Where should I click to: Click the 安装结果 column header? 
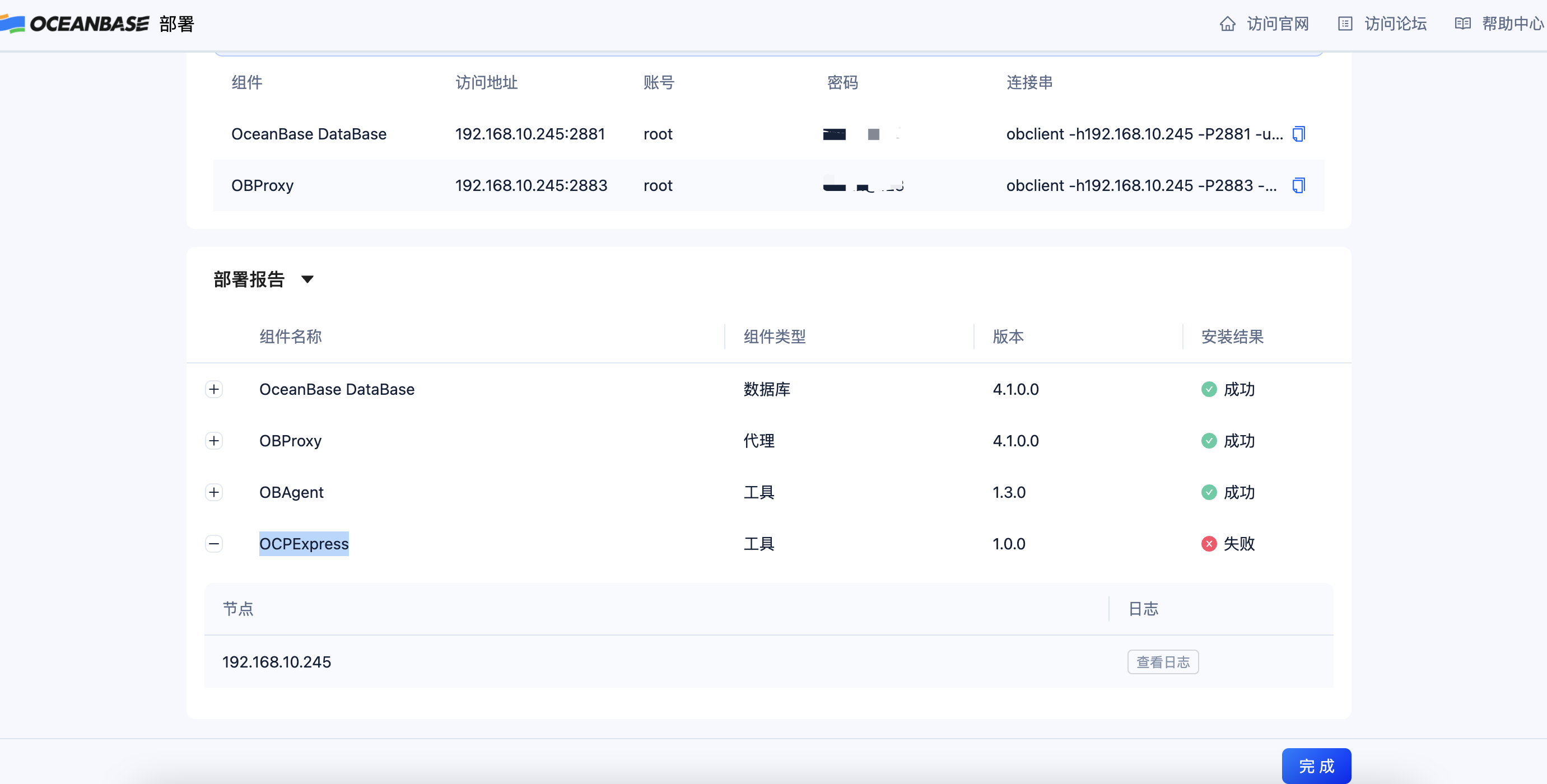[1232, 337]
